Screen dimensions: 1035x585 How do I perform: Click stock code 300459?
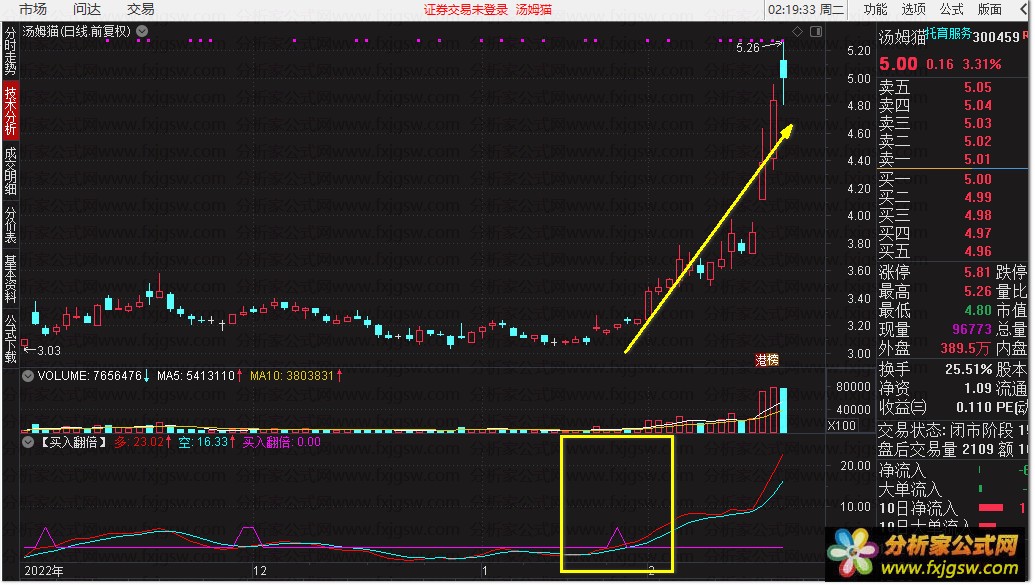click(996, 38)
